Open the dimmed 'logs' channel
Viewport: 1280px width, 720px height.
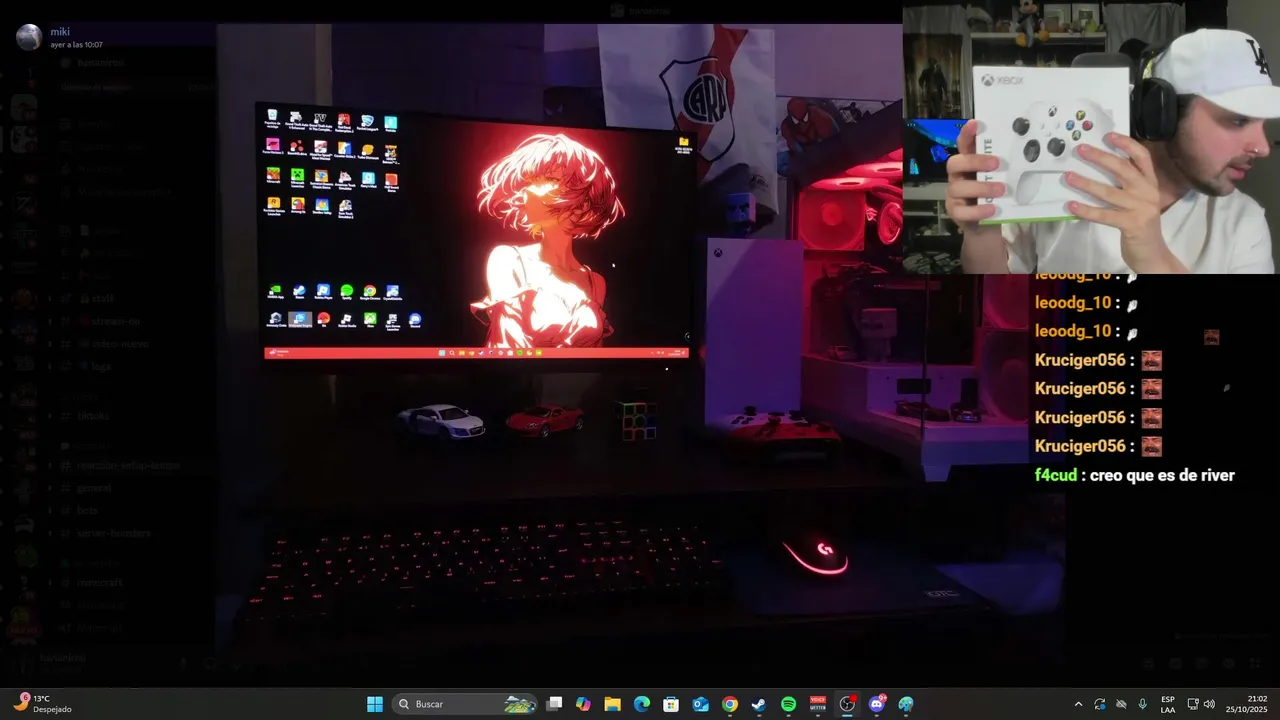click(x=101, y=366)
